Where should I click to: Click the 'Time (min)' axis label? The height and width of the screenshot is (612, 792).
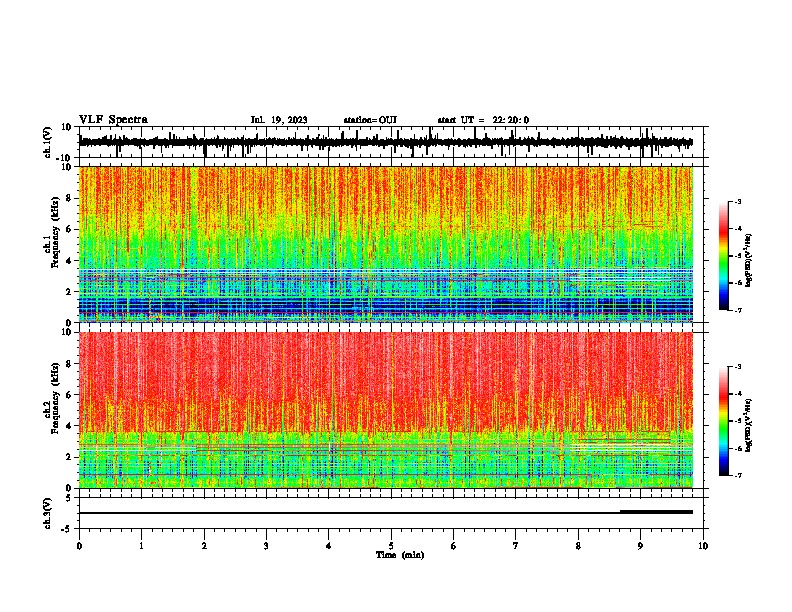pyautogui.click(x=400, y=555)
